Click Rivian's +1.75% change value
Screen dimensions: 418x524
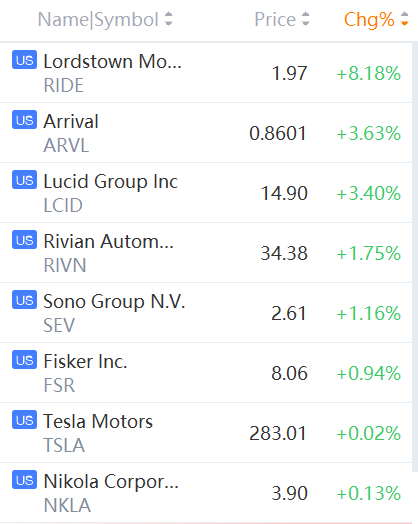point(369,253)
